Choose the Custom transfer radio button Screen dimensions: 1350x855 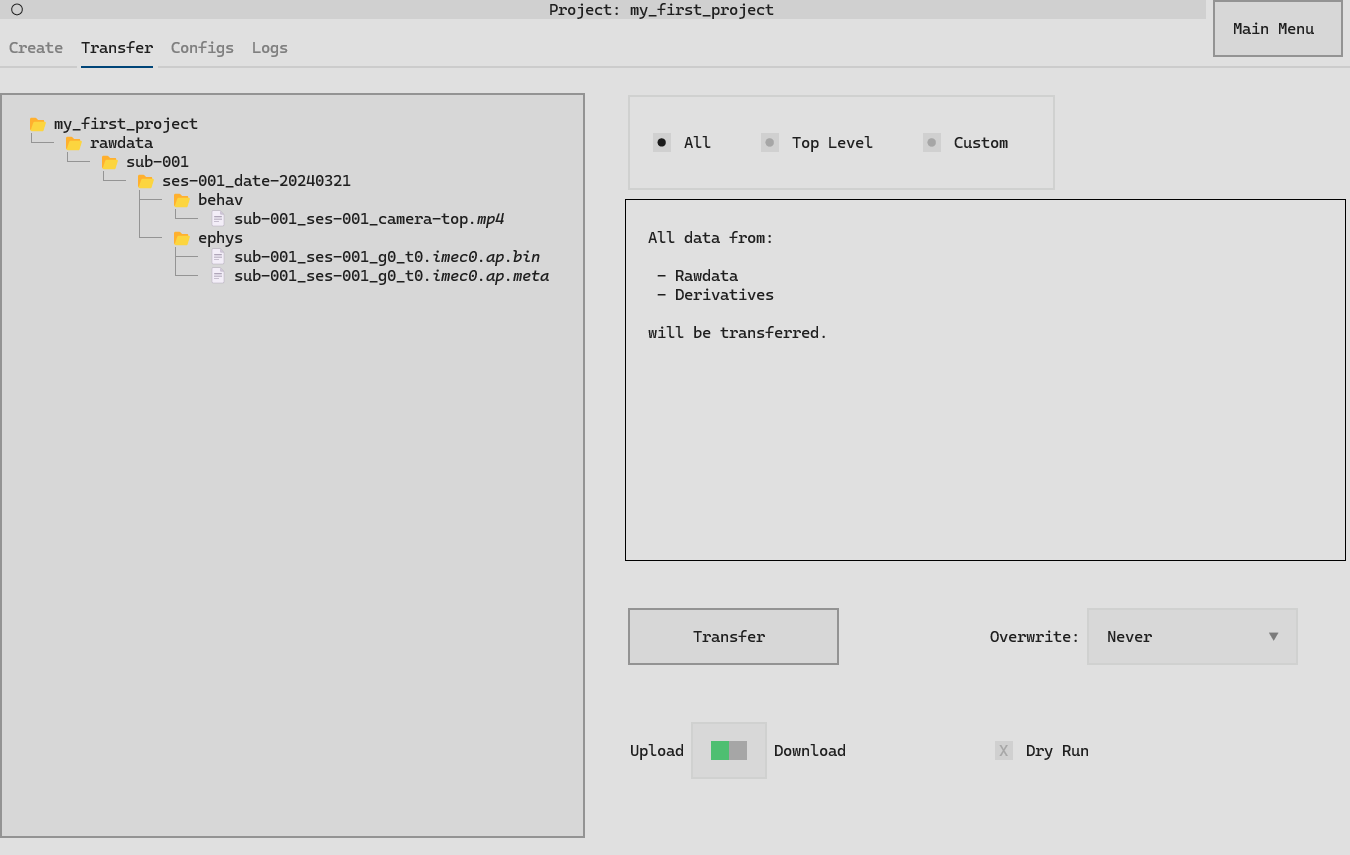(932, 143)
